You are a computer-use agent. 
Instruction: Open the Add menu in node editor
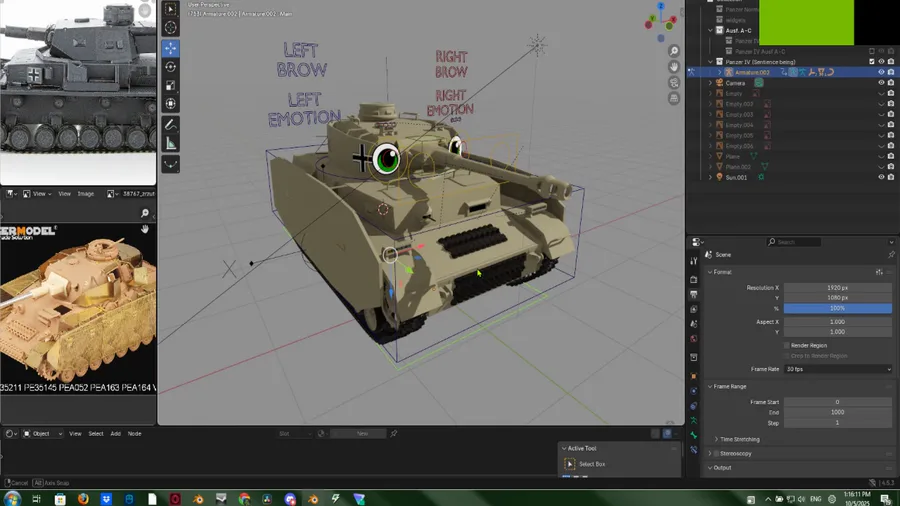click(x=115, y=434)
